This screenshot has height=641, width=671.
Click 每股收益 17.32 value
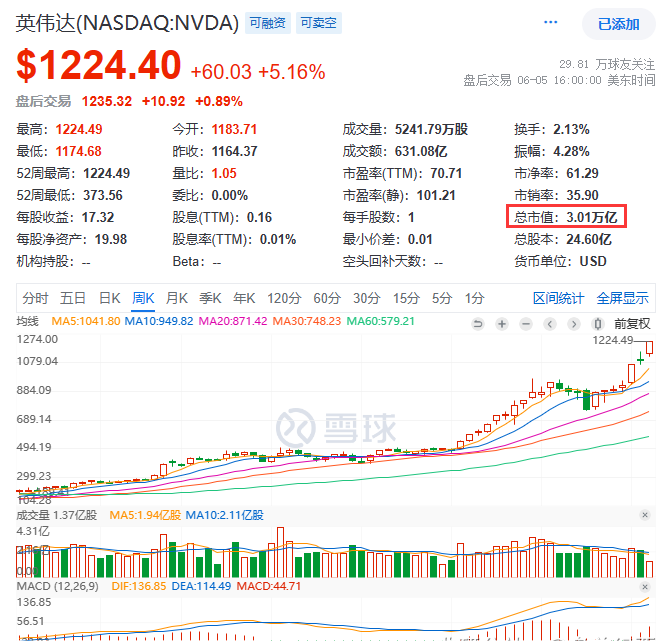(x=98, y=217)
